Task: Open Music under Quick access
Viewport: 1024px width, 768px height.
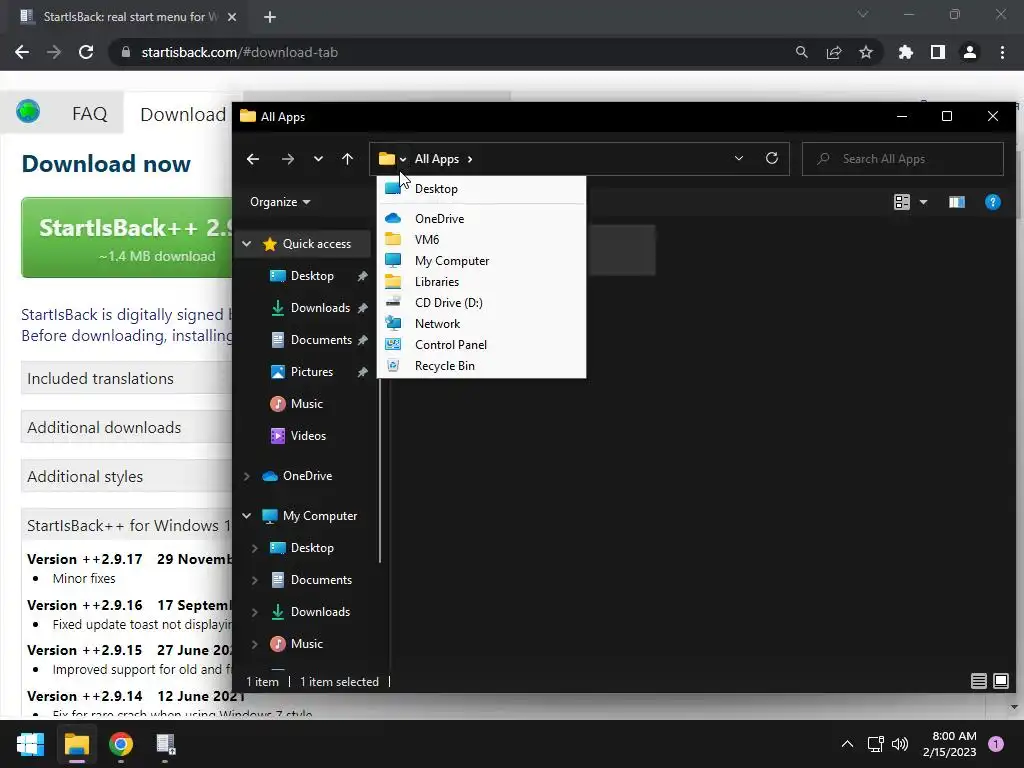Action: [306, 404]
